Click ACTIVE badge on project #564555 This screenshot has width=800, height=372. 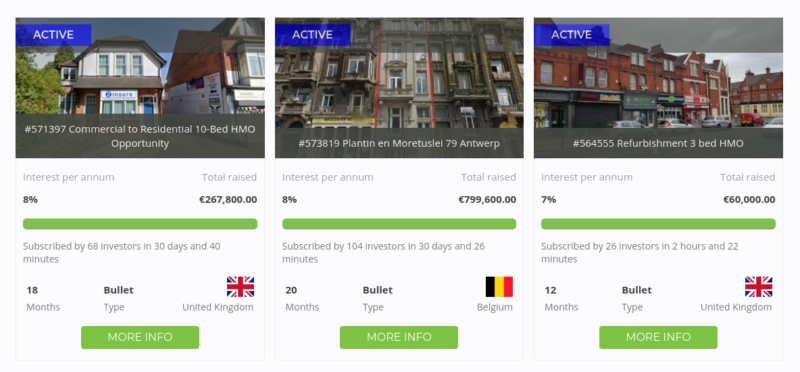click(x=572, y=35)
